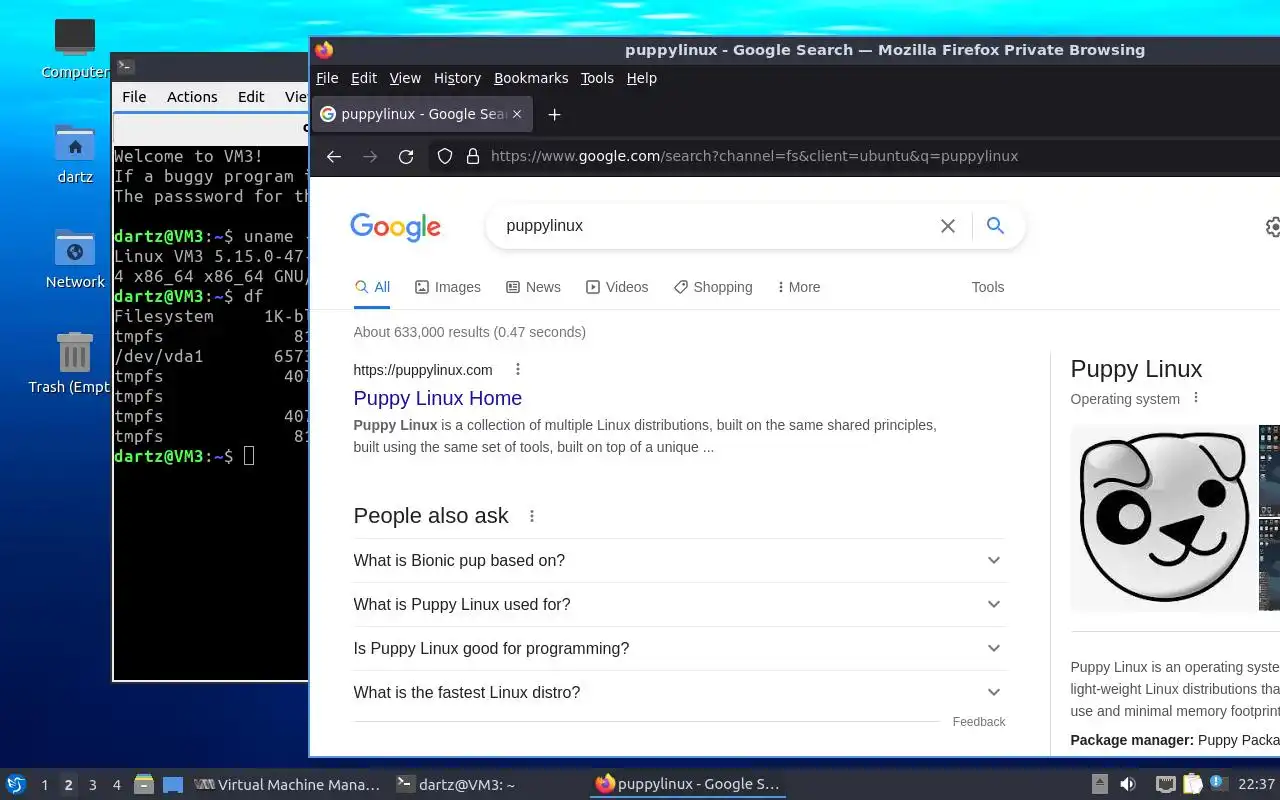This screenshot has height=800, width=1280.
Task: Open Google search Tools options
Action: coord(987,287)
